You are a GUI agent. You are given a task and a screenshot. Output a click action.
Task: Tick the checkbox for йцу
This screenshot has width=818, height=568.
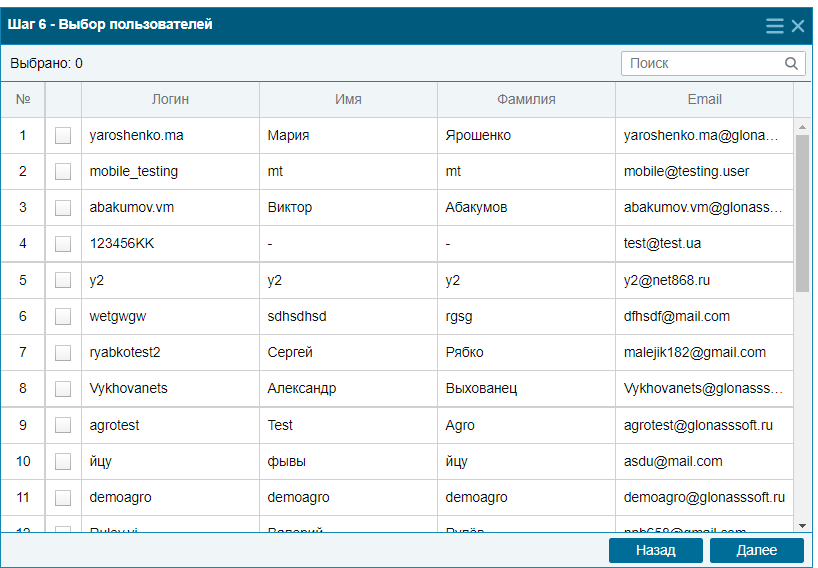coord(63,461)
